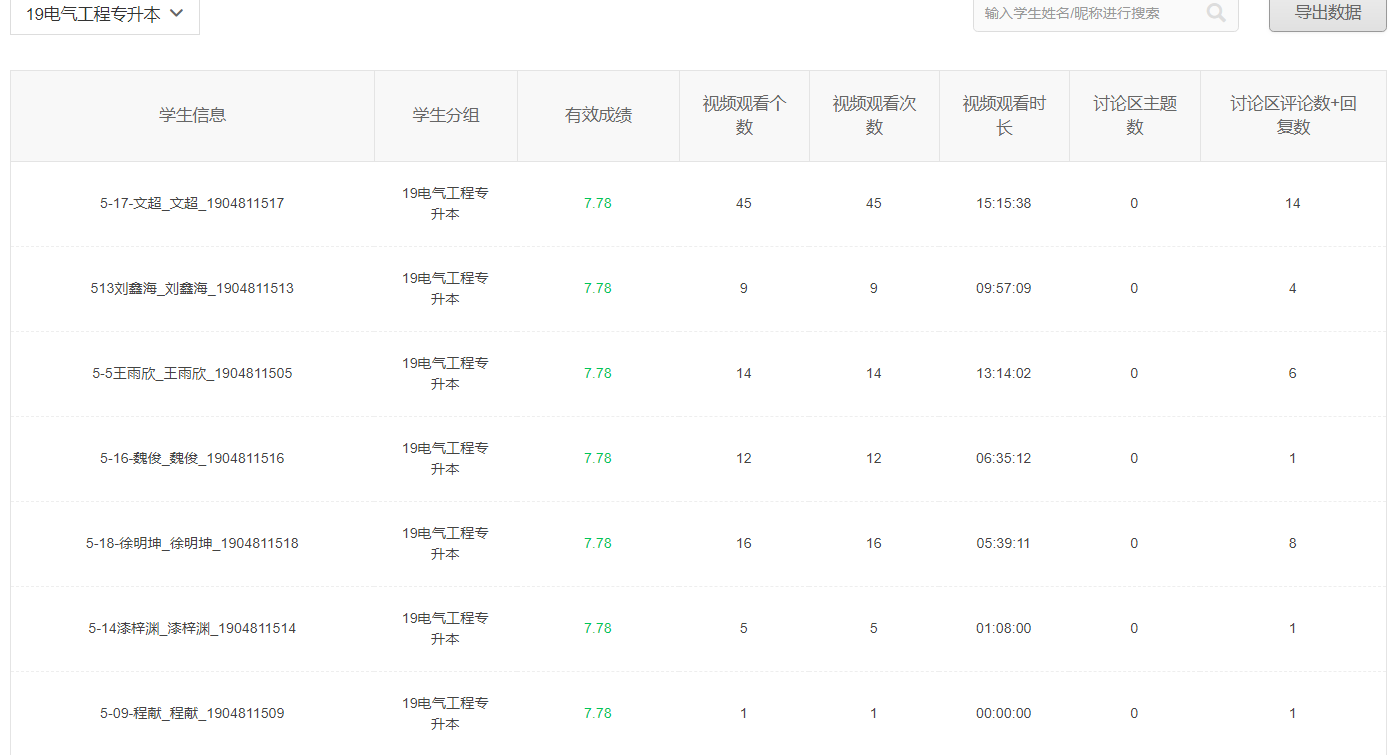Select student 5-16-魏俊_魏俊_1904811516
Screen dimensions: 1391x755
192,458
